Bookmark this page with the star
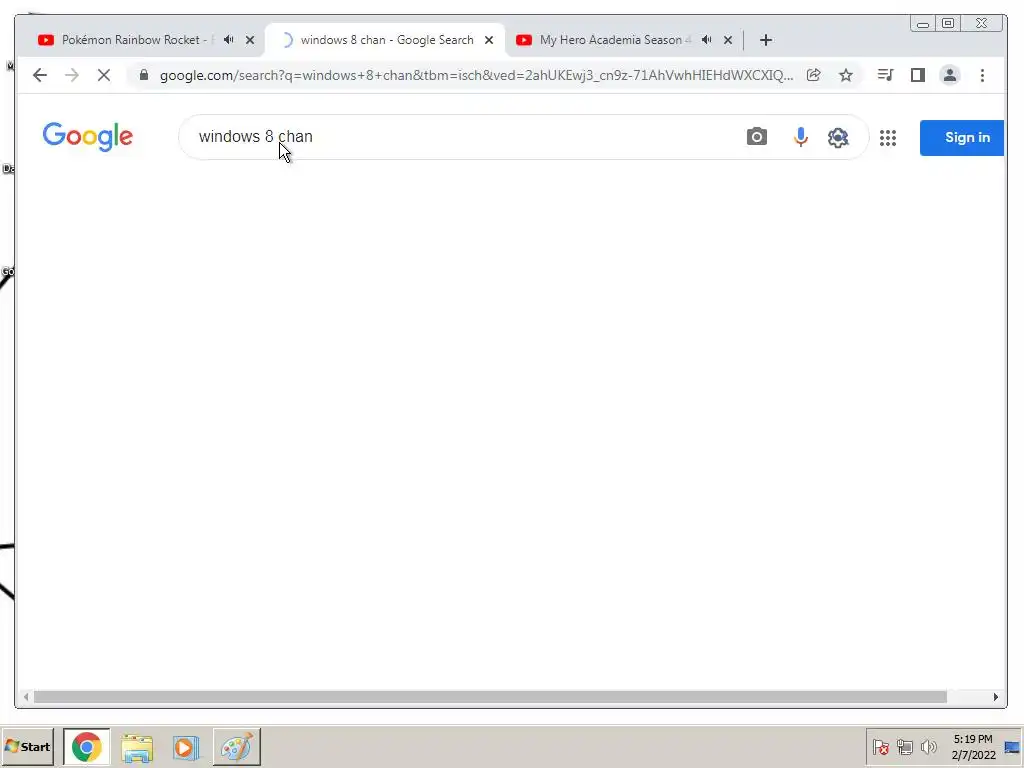 [846, 75]
